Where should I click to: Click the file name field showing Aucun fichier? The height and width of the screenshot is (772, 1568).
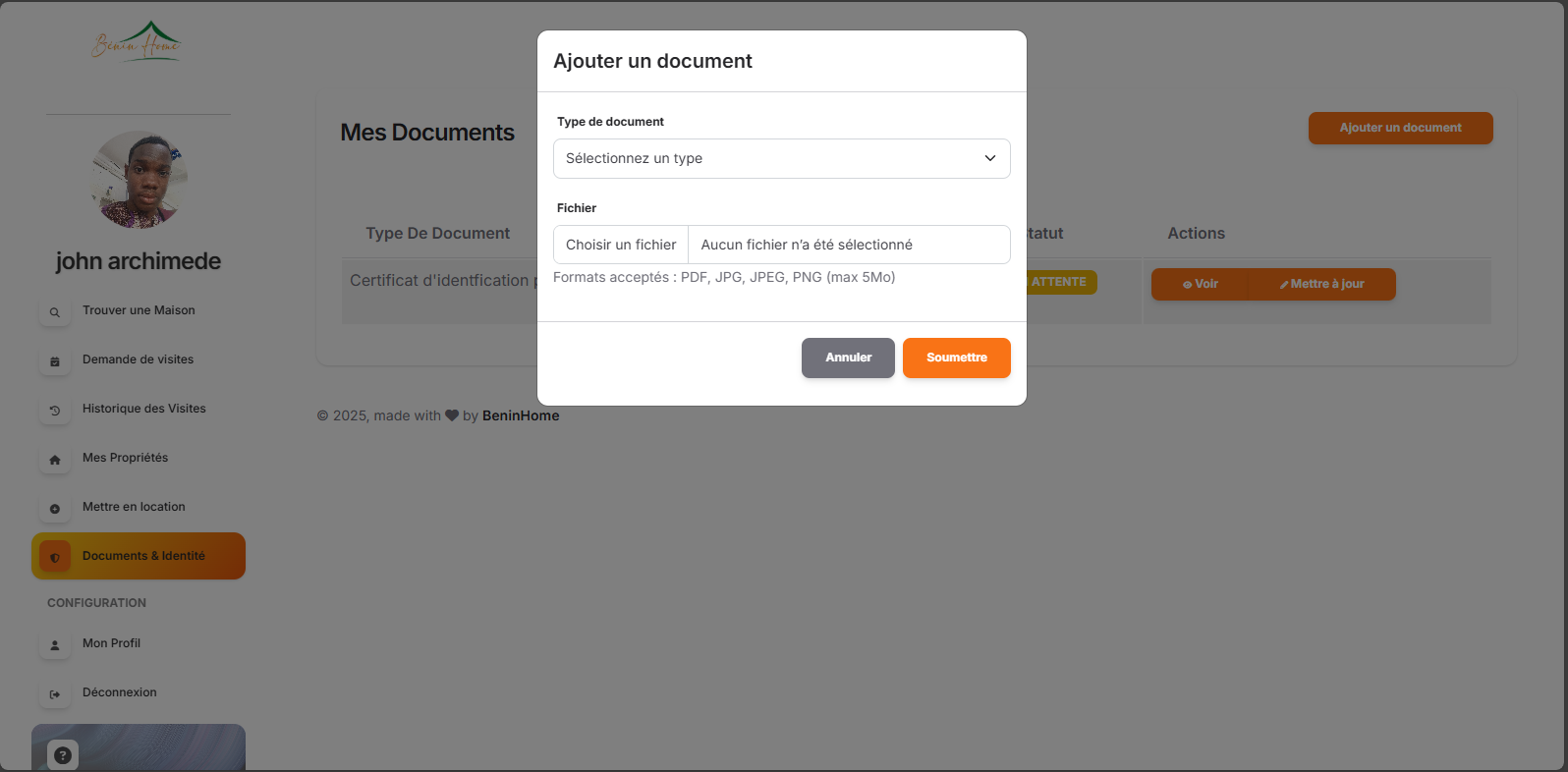click(848, 245)
